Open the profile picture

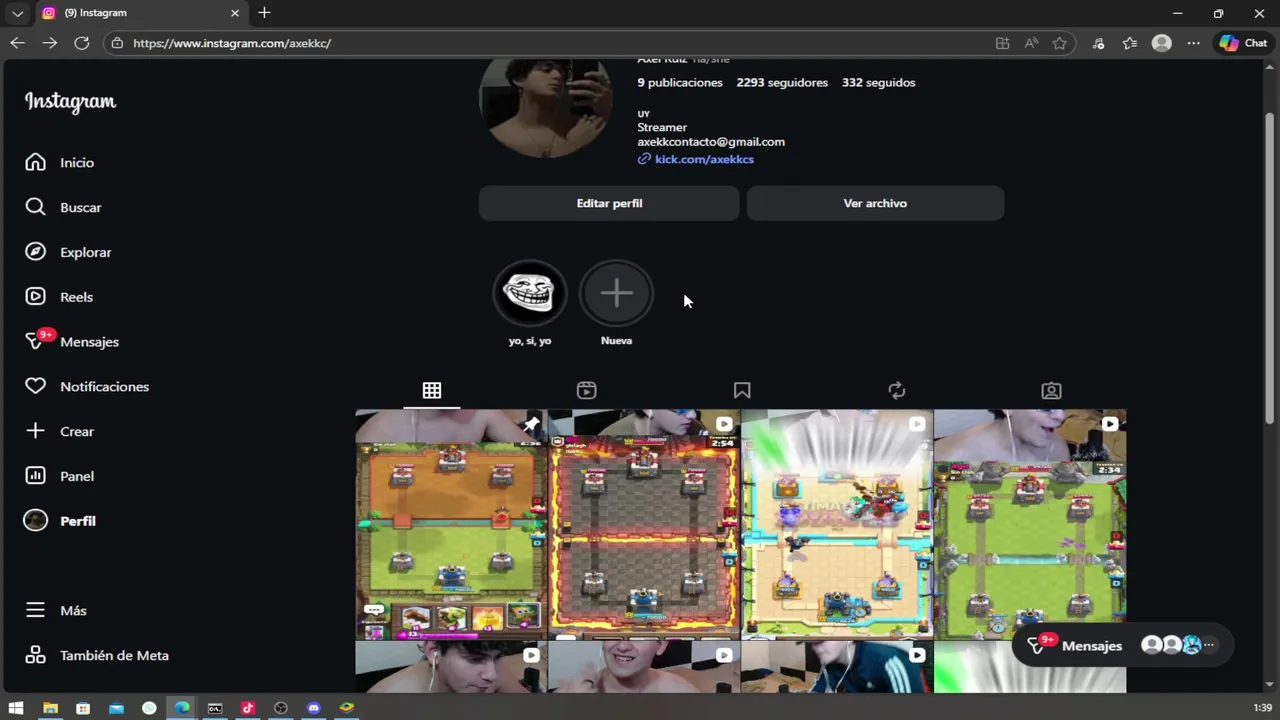[545, 107]
